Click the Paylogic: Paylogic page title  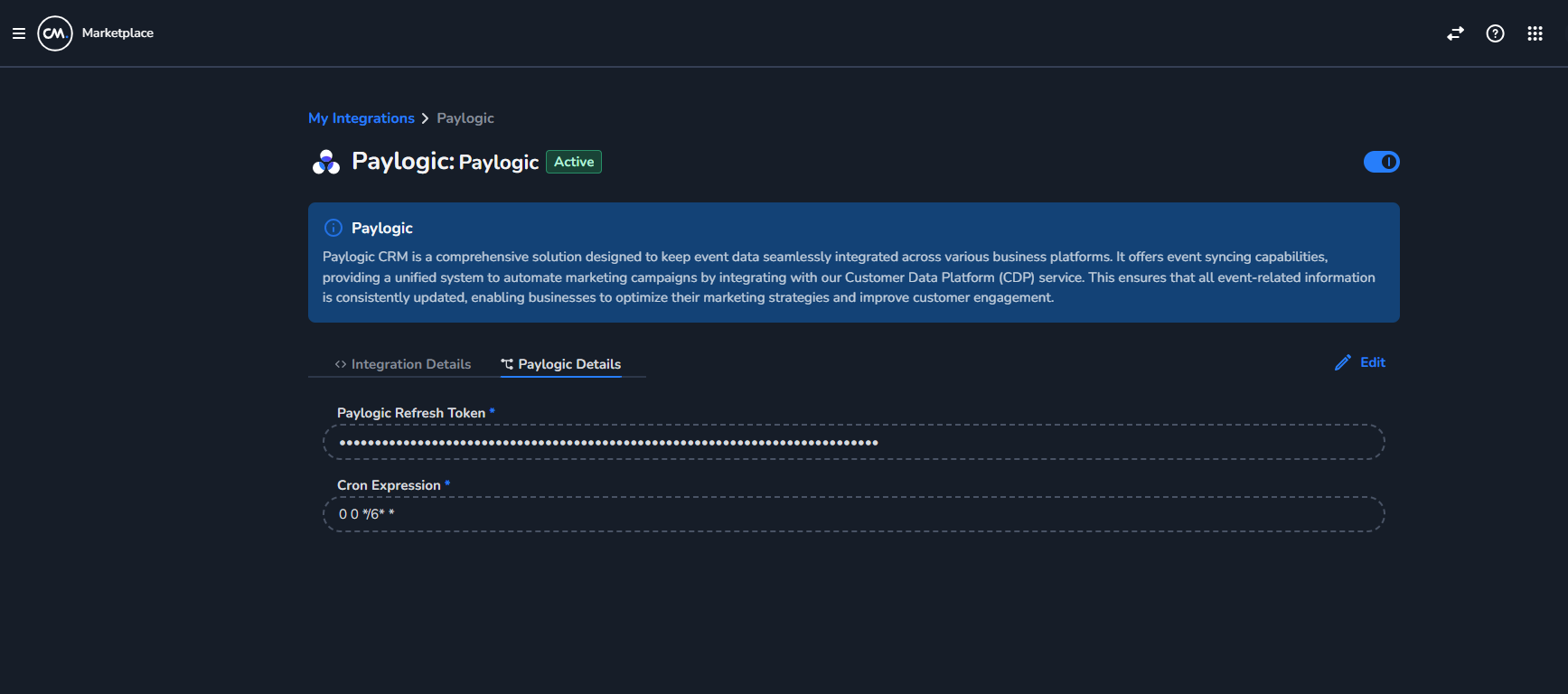pos(446,162)
